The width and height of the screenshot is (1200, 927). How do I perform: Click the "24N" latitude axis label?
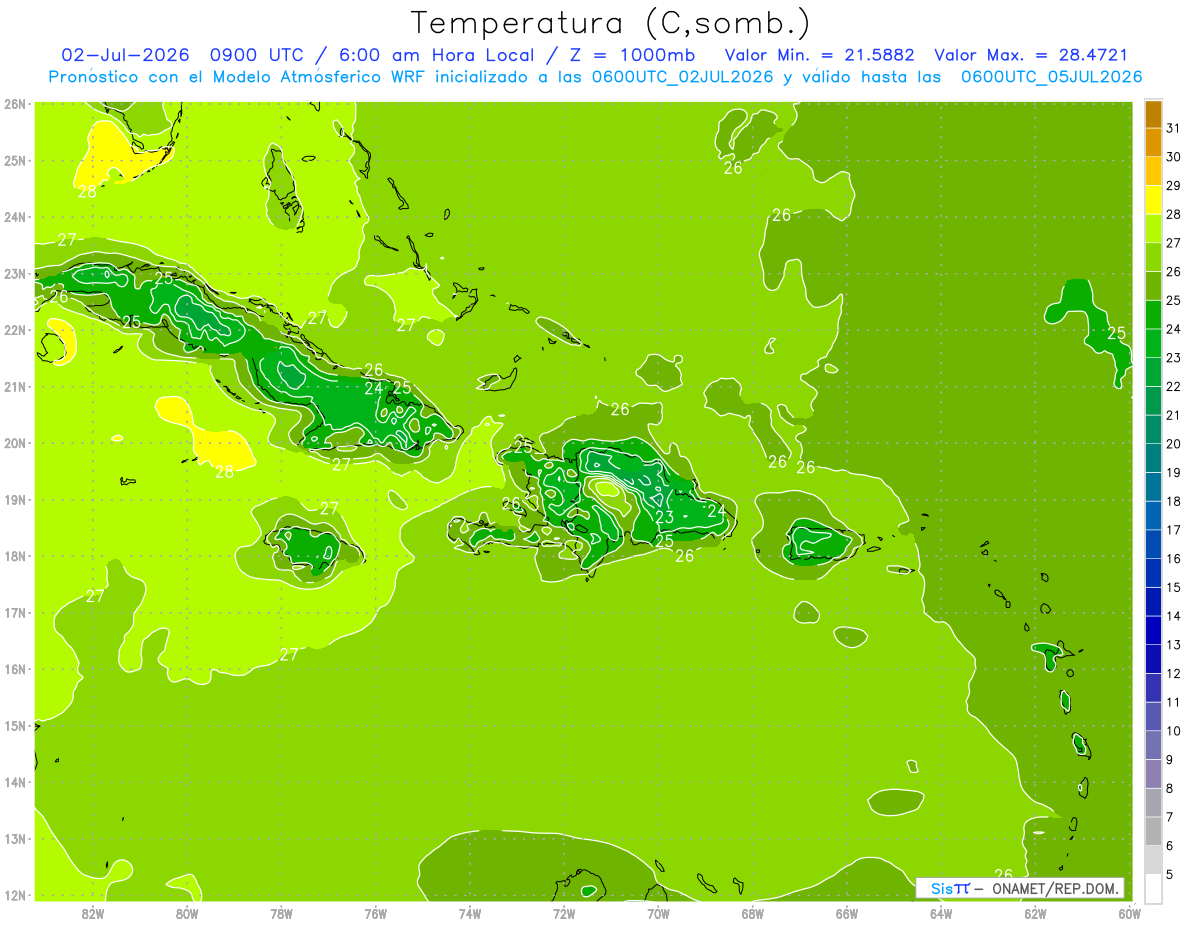click(14, 217)
